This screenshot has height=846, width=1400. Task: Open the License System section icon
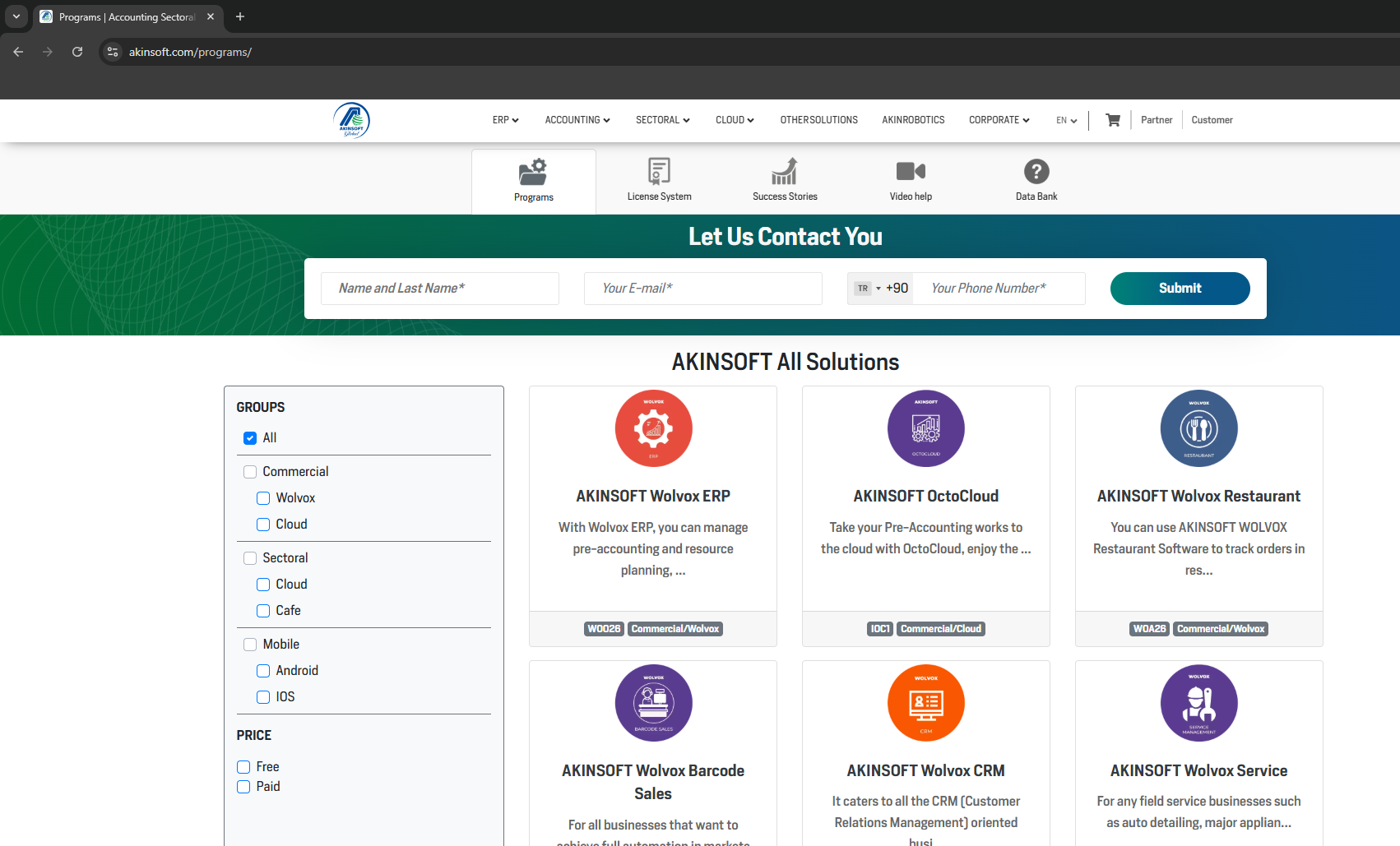[x=659, y=171]
